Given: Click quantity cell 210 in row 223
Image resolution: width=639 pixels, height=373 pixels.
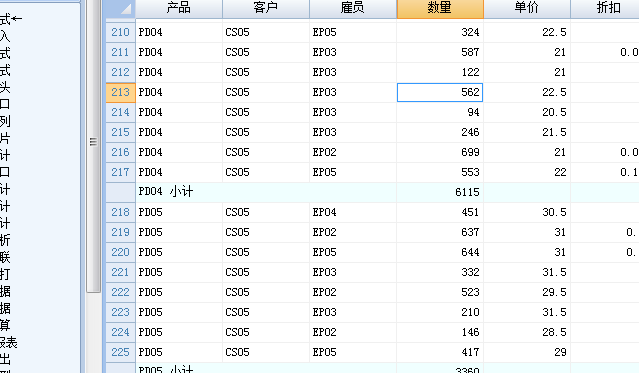Looking at the screenshot, I should coord(440,312).
